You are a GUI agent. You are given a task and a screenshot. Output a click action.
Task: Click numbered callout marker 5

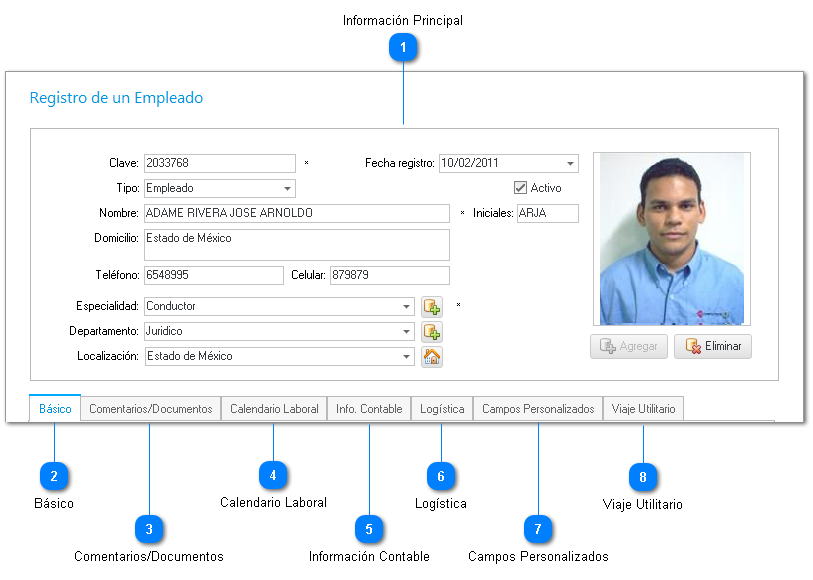(369, 527)
